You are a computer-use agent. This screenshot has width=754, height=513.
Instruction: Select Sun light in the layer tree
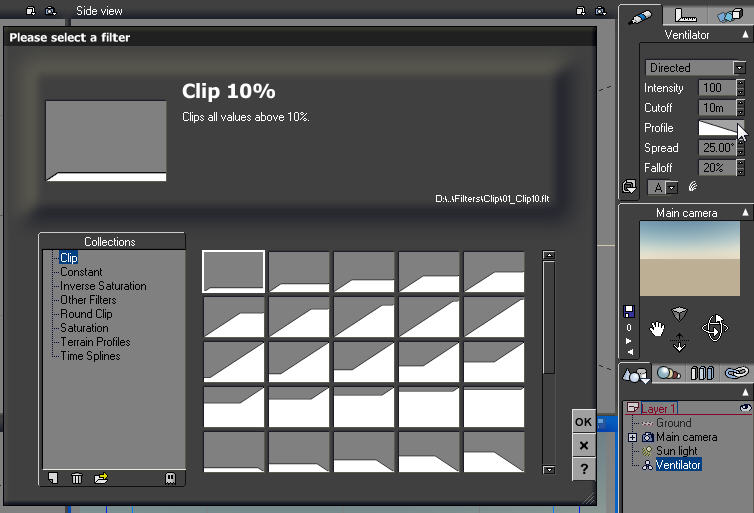[677, 450]
